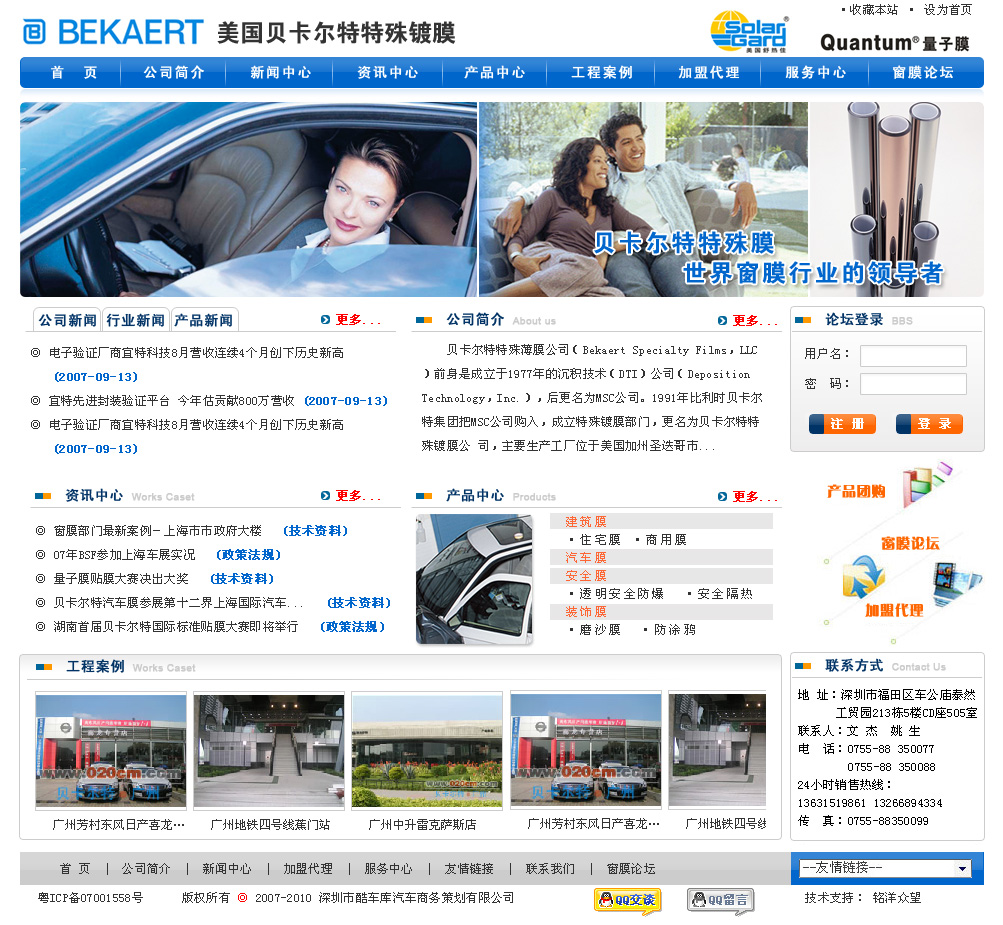The width and height of the screenshot is (1003, 925).
Task: Select 装饰膜 product category
Action: 585,612
